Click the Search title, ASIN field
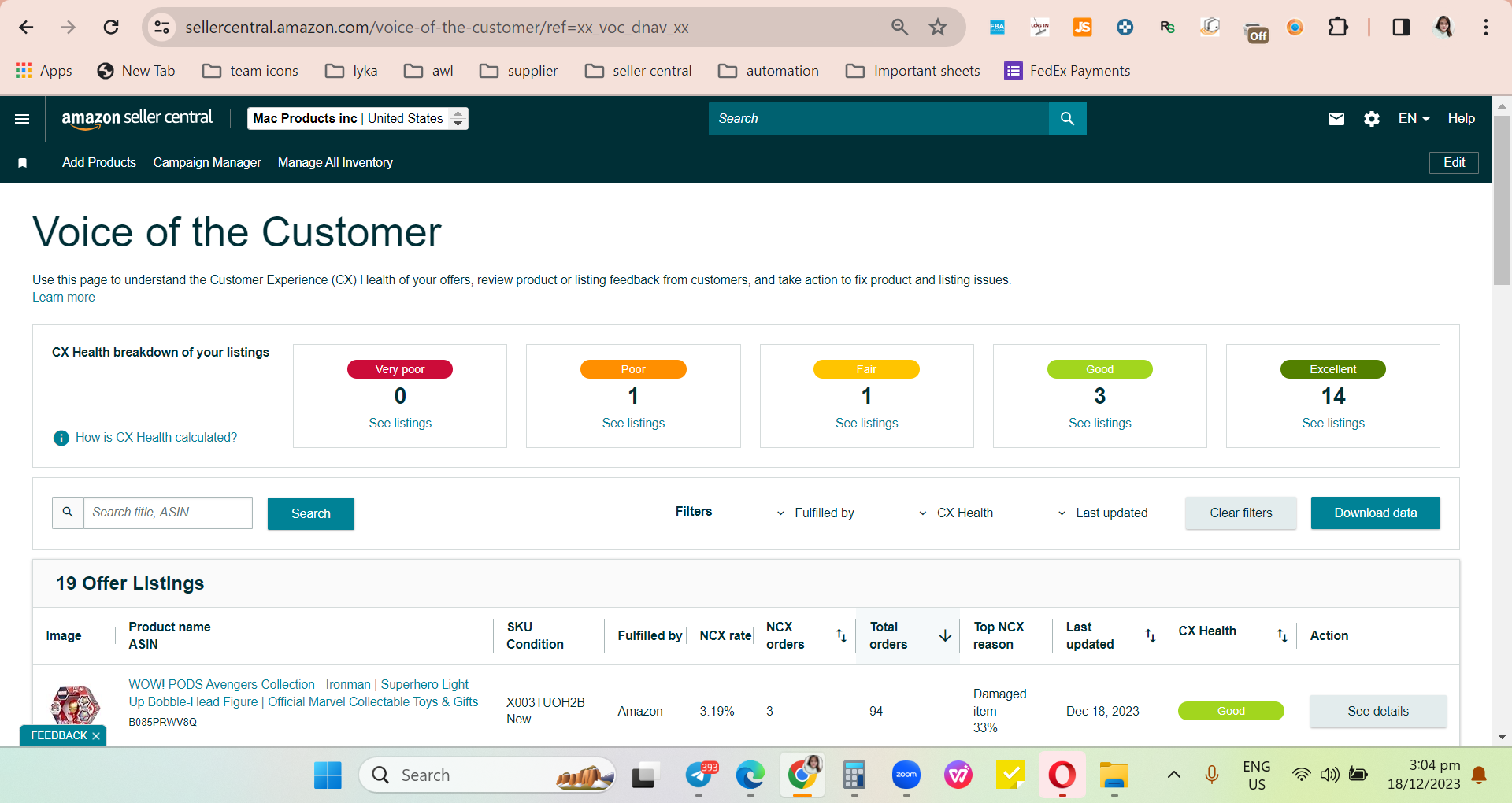Viewport: 1512px width, 803px height. click(168, 513)
